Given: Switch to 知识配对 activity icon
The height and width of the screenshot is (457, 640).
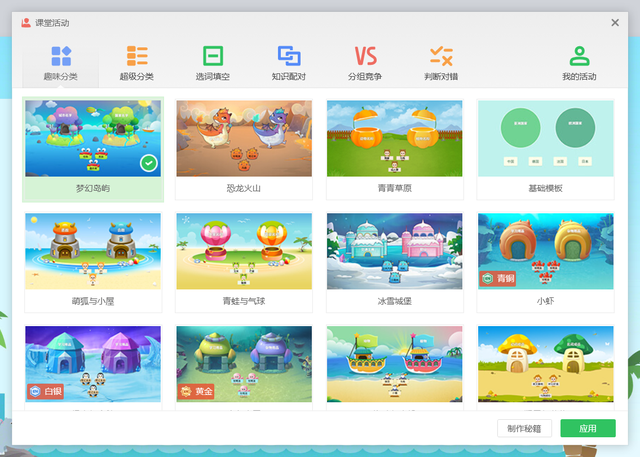Looking at the screenshot, I should click(x=289, y=56).
